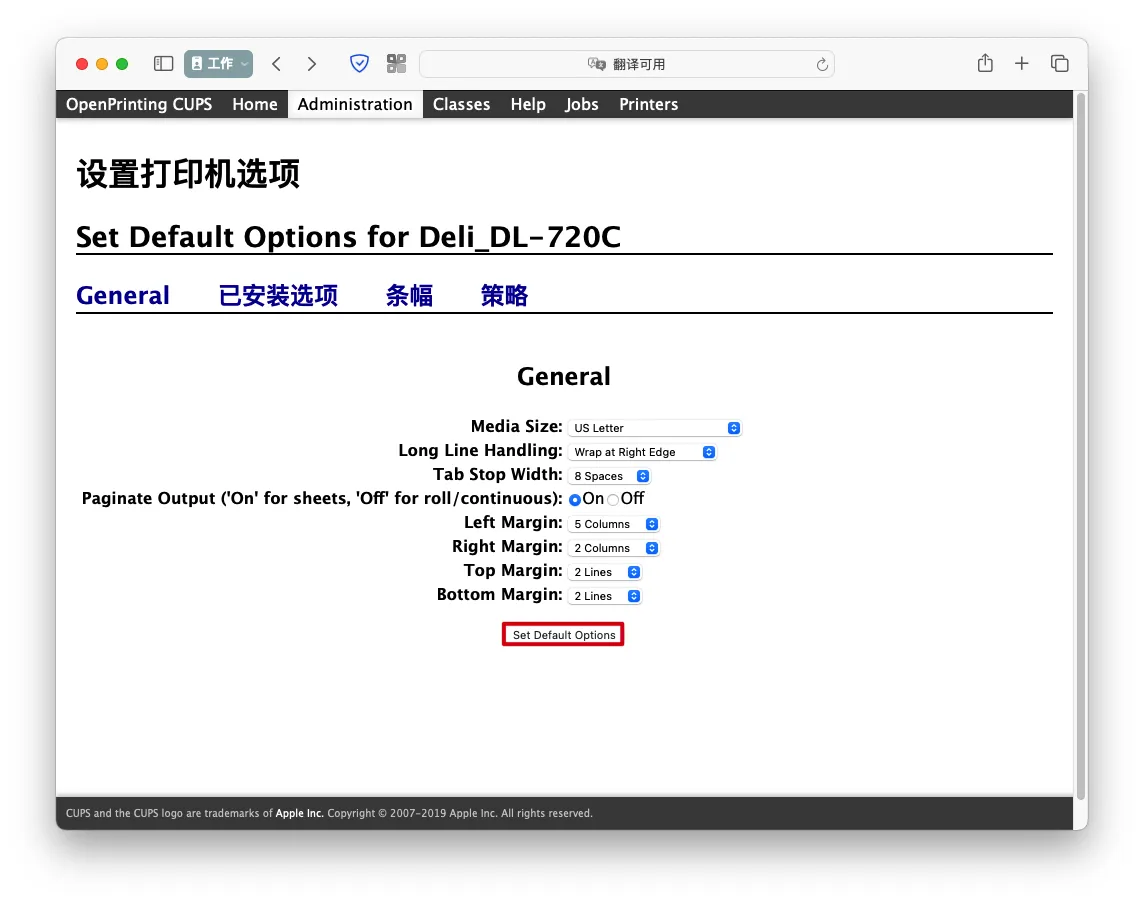Open the Media Size dropdown
The image size is (1144, 904).
point(655,428)
